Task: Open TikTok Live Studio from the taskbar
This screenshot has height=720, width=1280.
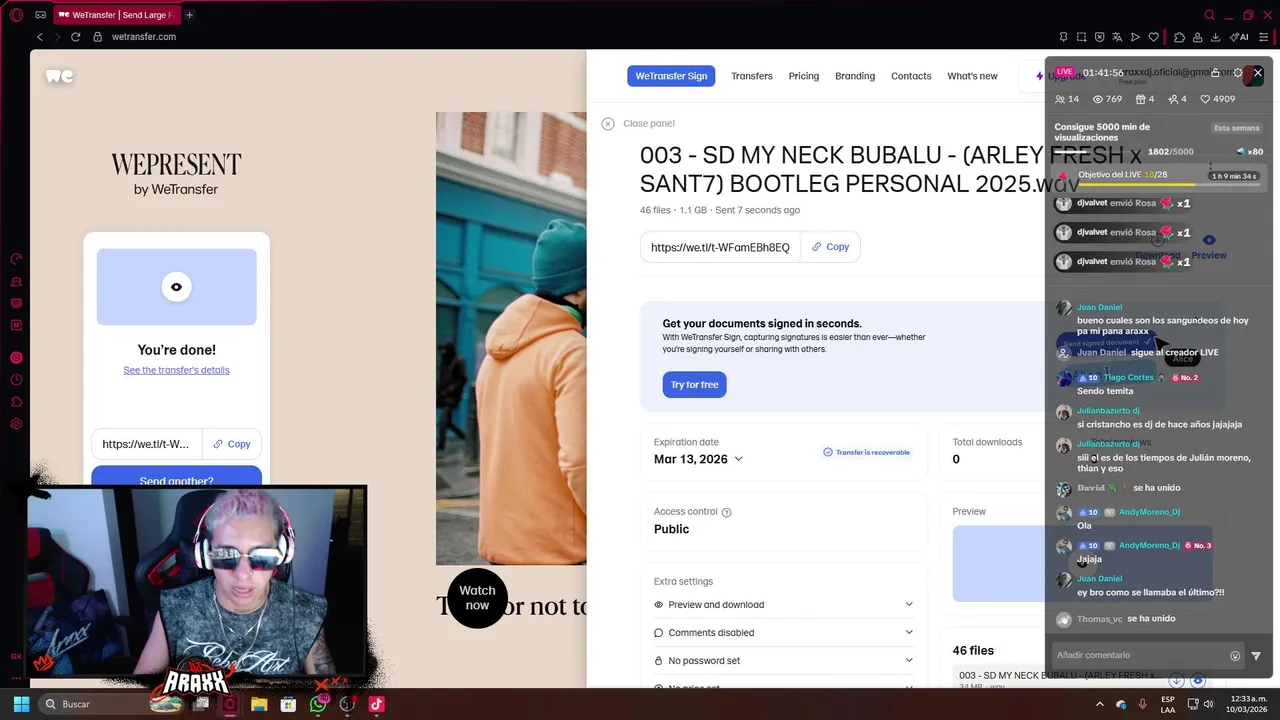Action: [x=376, y=704]
